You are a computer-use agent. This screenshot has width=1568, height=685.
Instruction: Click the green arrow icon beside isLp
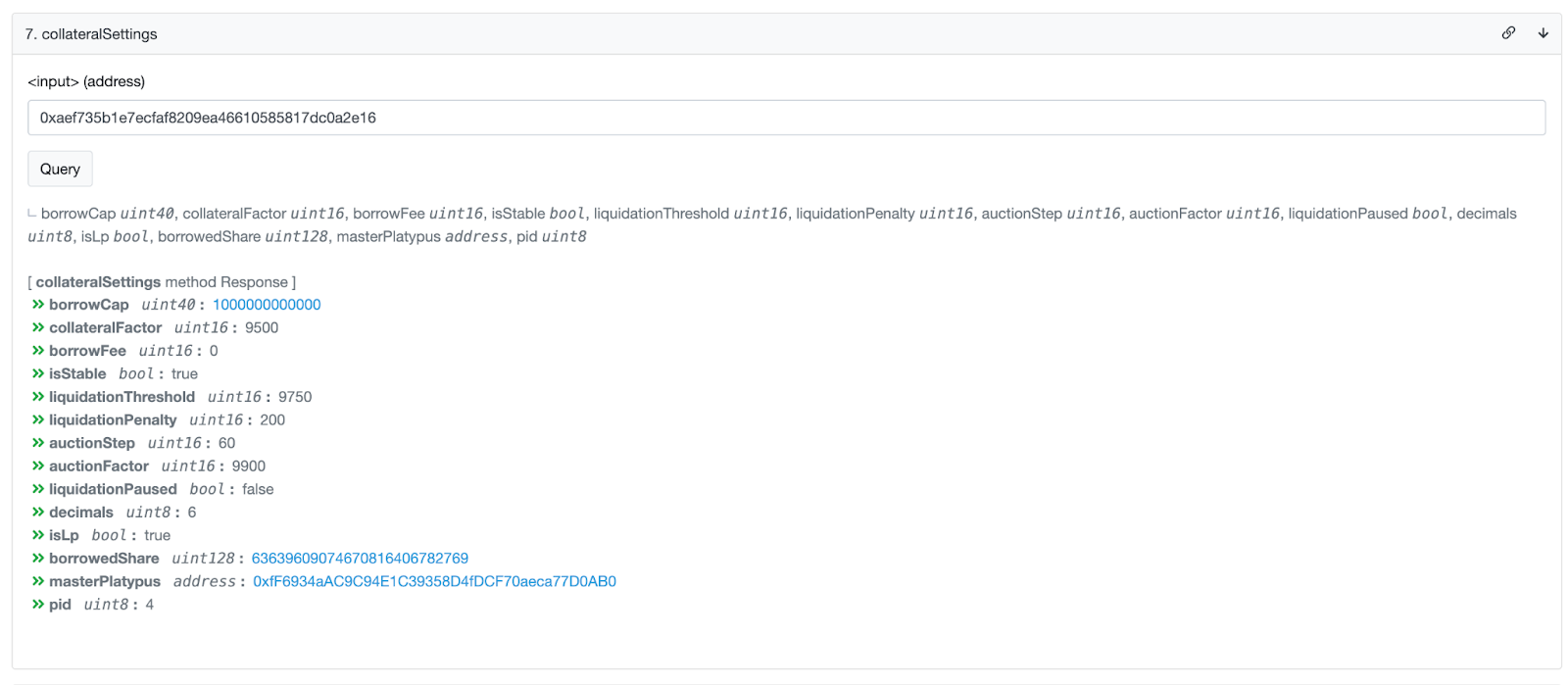(38, 535)
